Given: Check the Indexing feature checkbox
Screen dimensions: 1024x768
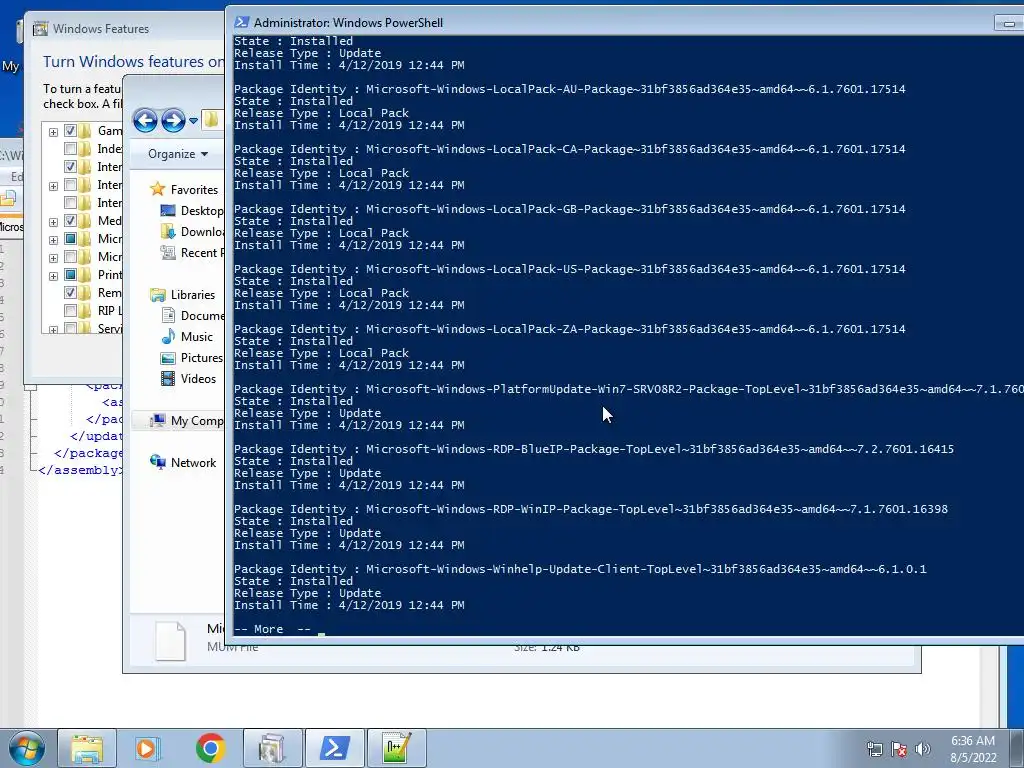Looking at the screenshot, I should click(71, 149).
